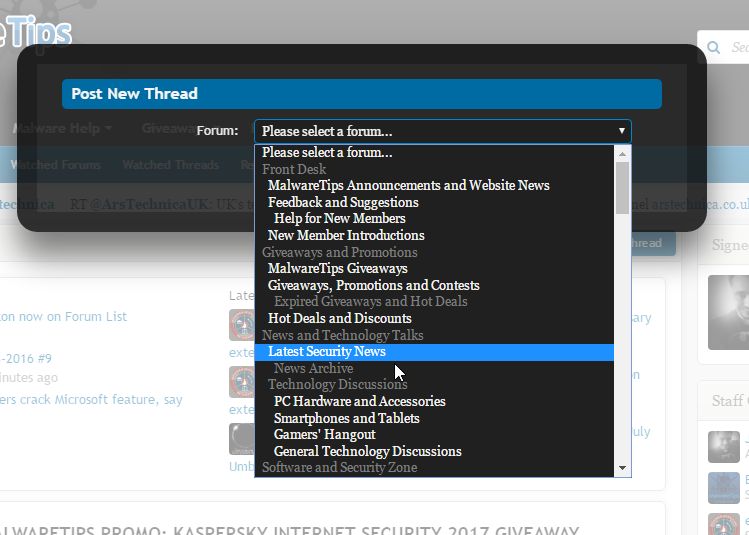The image size is (749, 535).
Task: Click the dropdown list scroll-down arrow
Action: click(x=622, y=468)
